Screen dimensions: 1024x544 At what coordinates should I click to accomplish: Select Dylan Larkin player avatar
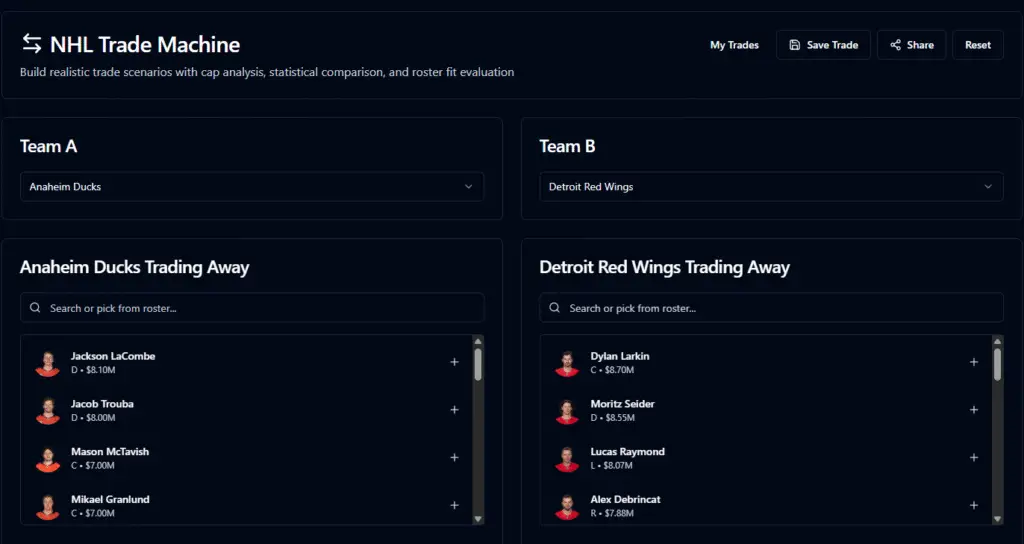567,363
